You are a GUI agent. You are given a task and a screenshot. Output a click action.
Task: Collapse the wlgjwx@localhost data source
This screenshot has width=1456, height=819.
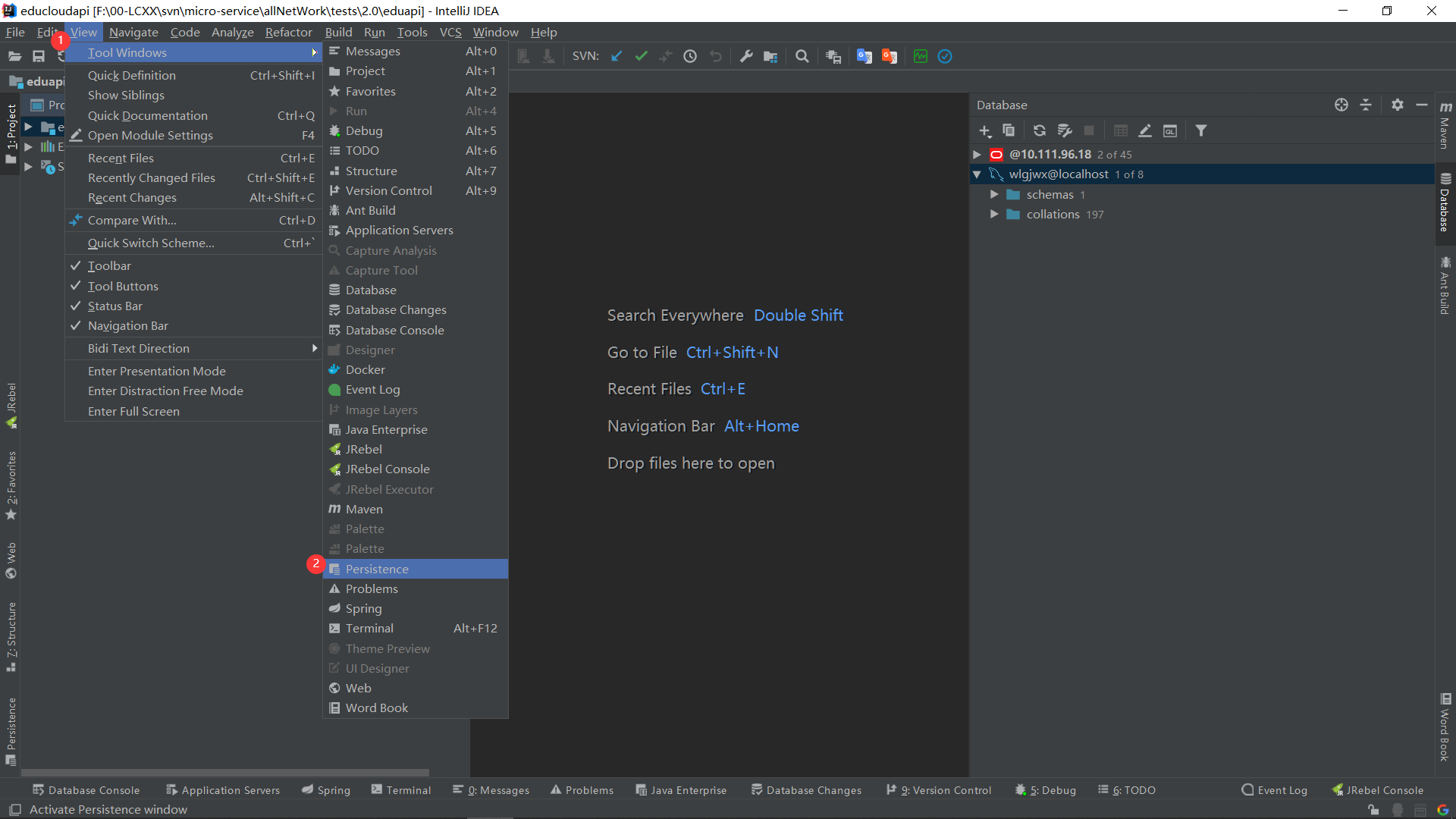(977, 174)
